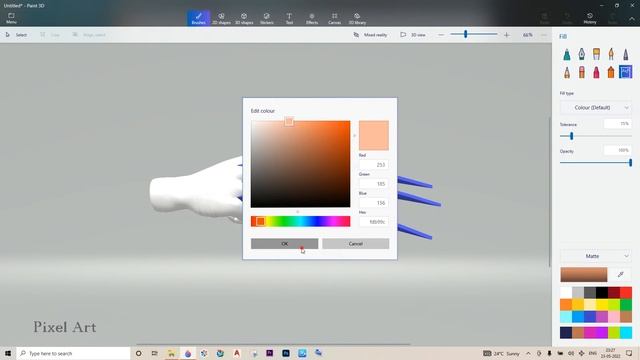This screenshot has width=640, height=360.
Task: Switch to the Text tab
Action: pyautogui.click(x=289, y=18)
